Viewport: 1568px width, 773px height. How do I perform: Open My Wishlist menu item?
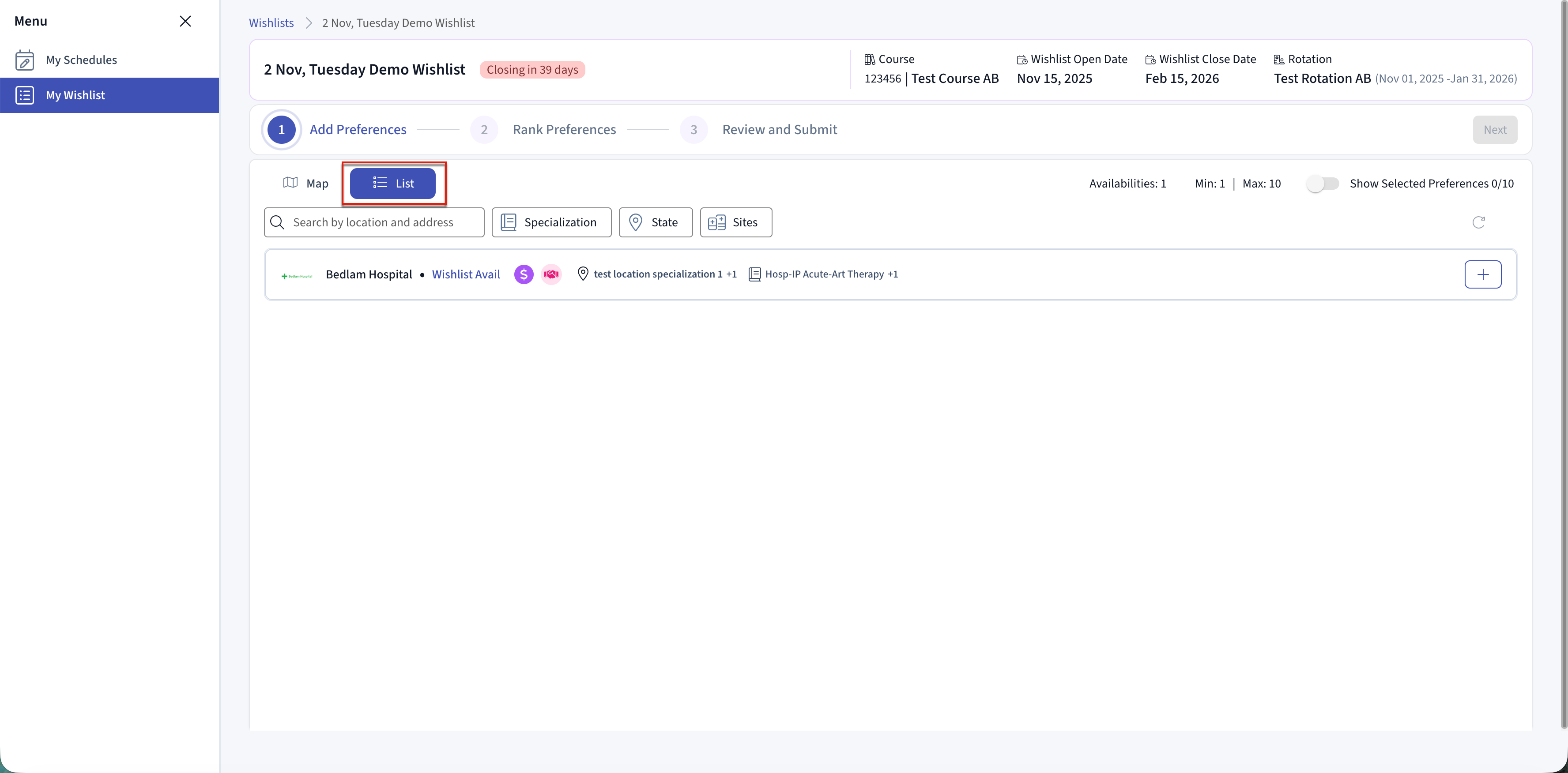(x=75, y=95)
